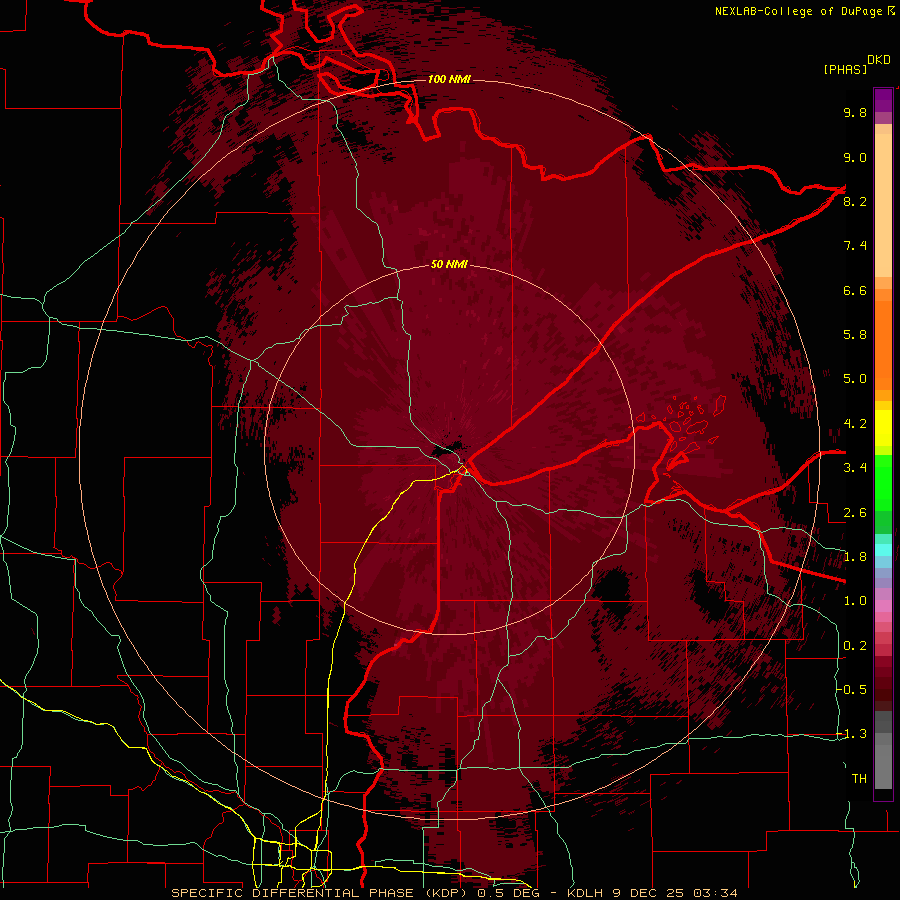
Task: Click the 5.8 value on color scale
Action: [855, 335]
